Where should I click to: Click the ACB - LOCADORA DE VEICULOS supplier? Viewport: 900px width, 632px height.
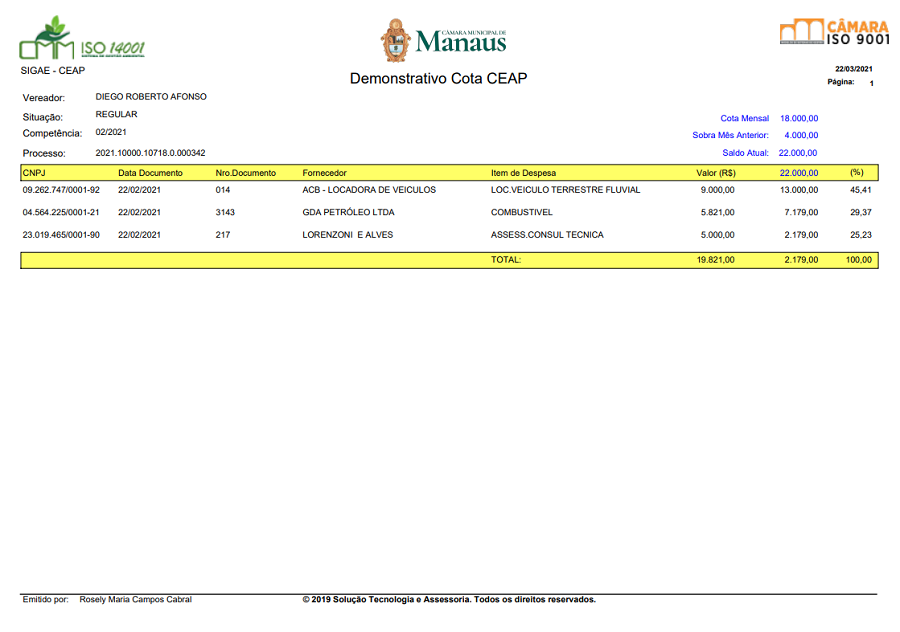[369, 190]
